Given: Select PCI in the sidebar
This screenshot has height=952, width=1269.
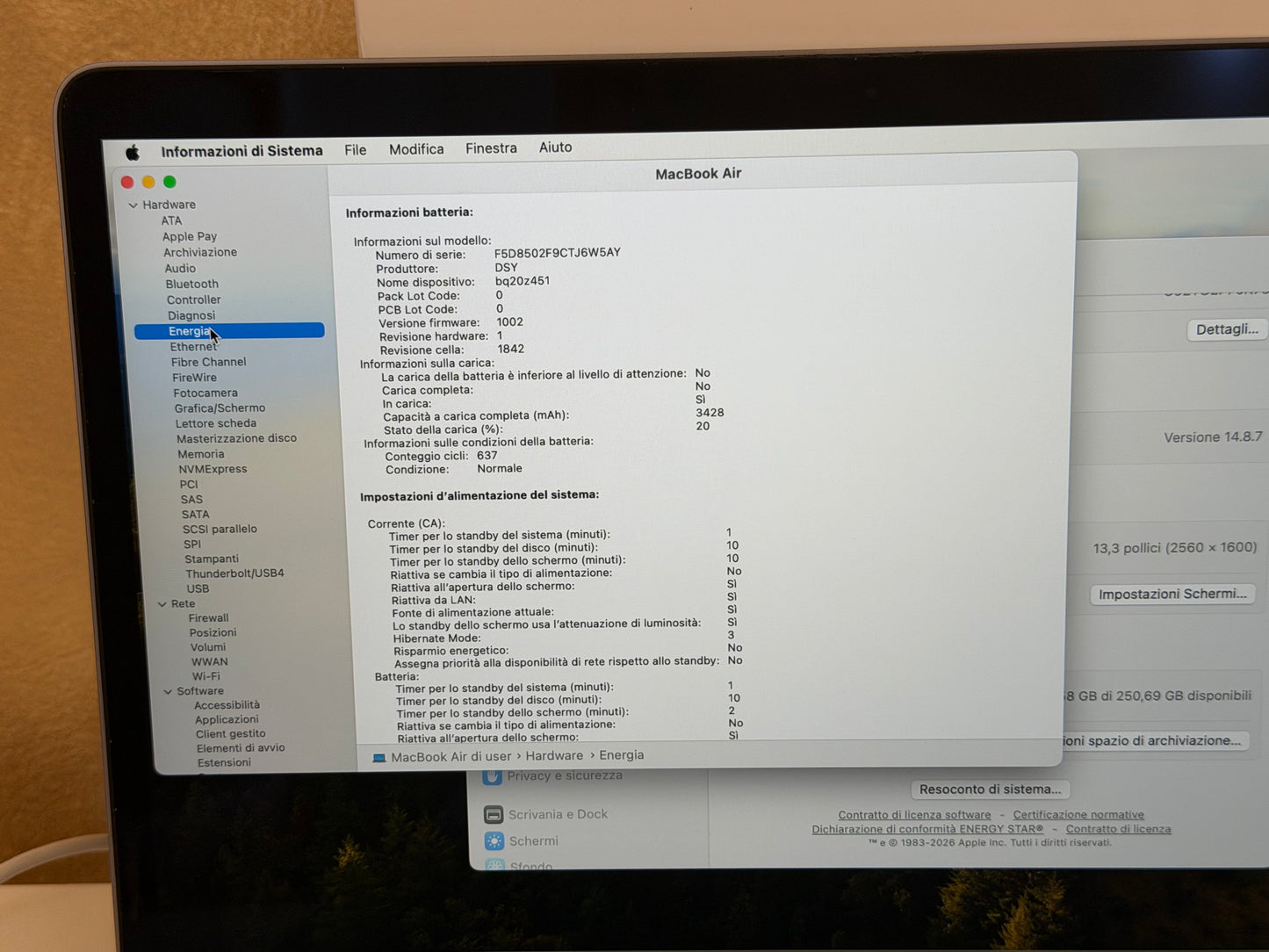Looking at the screenshot, I should point(189,484).
